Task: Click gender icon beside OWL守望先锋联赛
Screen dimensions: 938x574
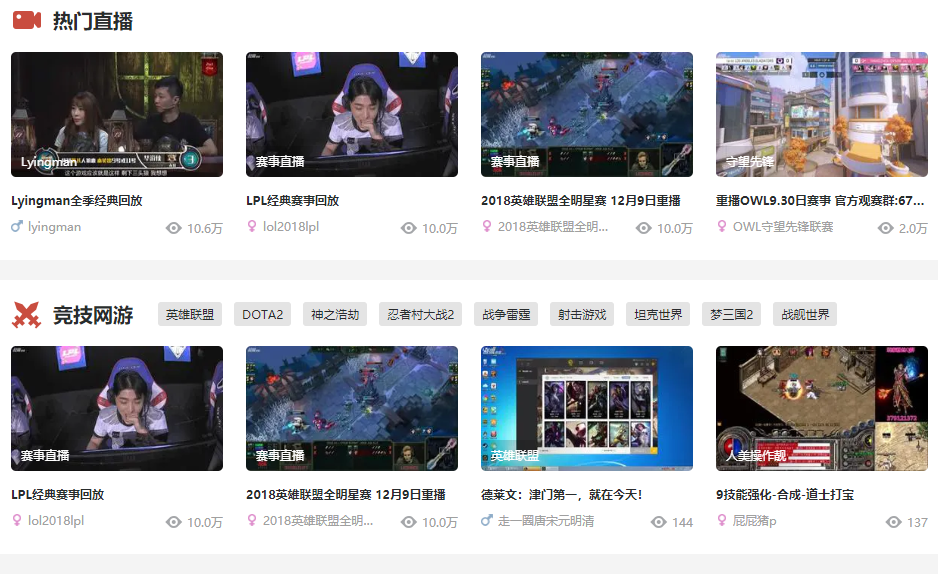Action: pyautogui.click(x=722, y=227)
